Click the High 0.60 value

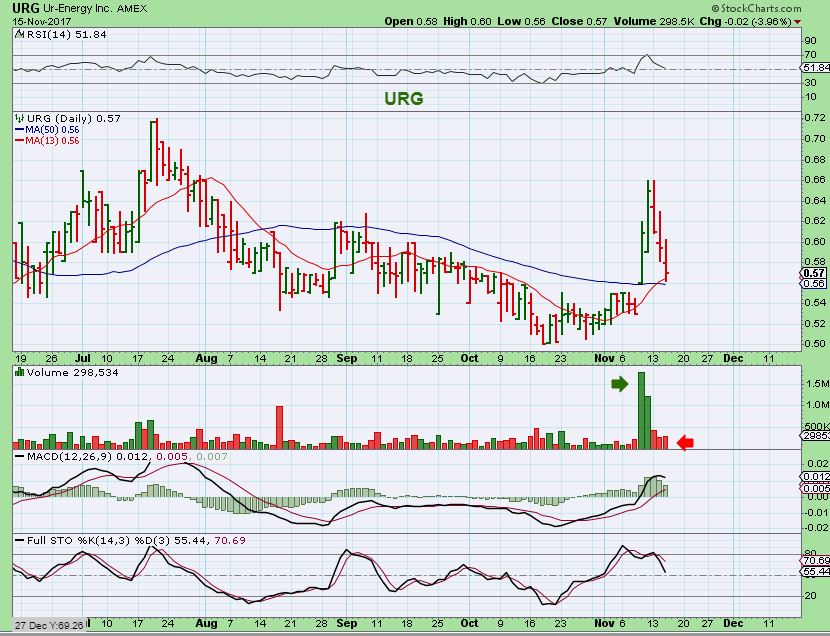tap(467, 21)
